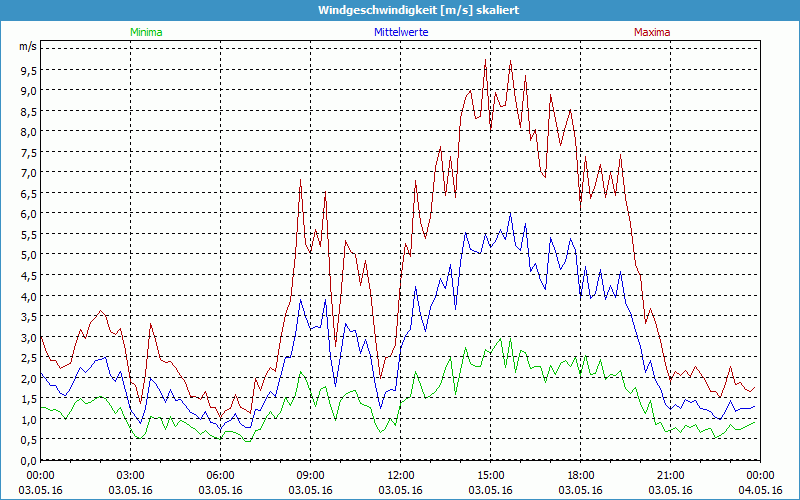Select the blue Mittelwerte legend label
The width and height of the screenshot is (800, 500).
coord(399,32)
